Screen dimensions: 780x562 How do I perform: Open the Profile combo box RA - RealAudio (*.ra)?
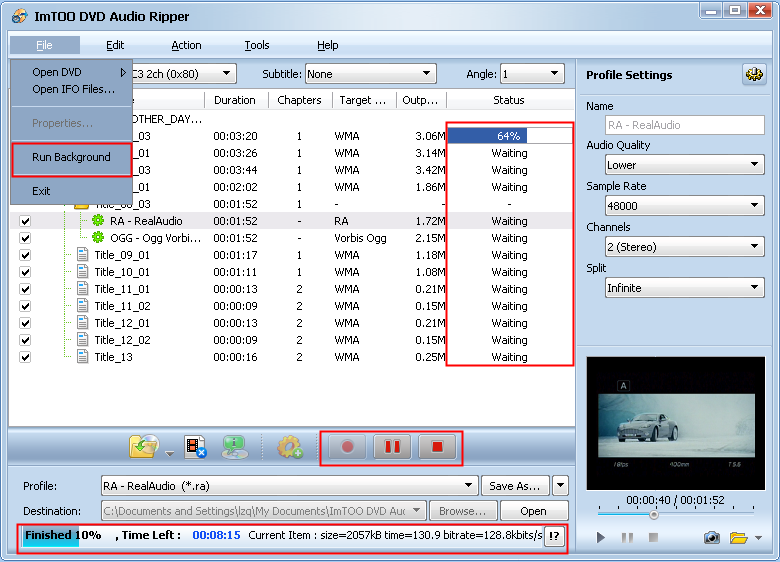pyautogui.click(x=290, y=485)
